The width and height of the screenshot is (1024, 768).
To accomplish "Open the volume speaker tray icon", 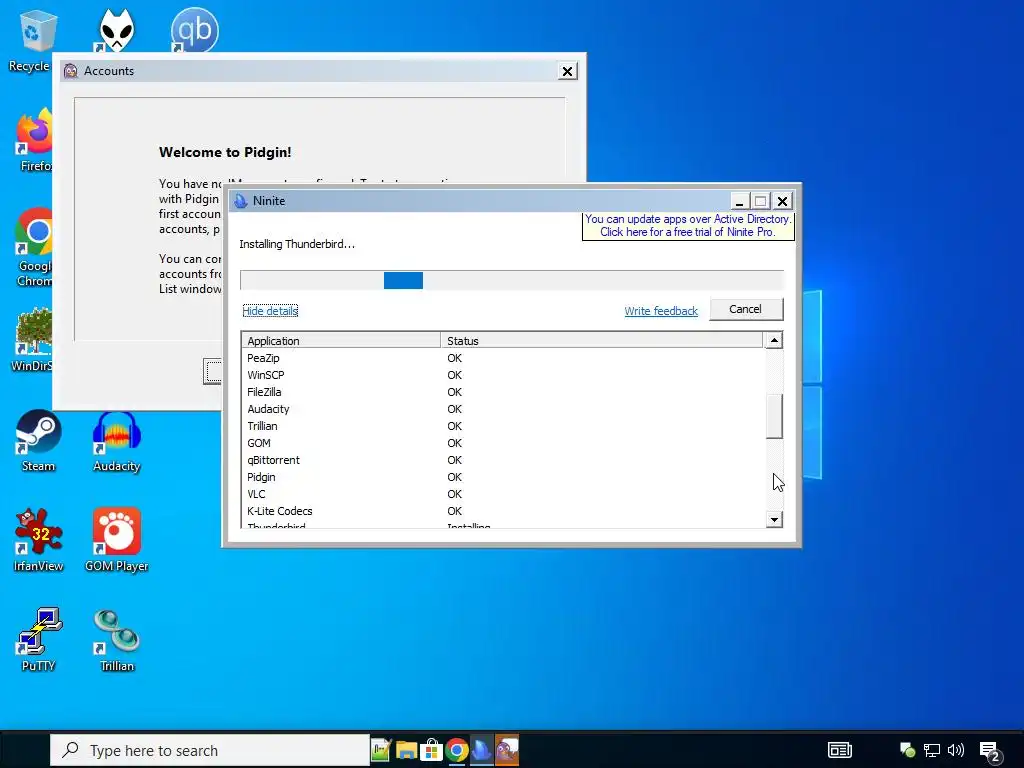I will point(956,750).
